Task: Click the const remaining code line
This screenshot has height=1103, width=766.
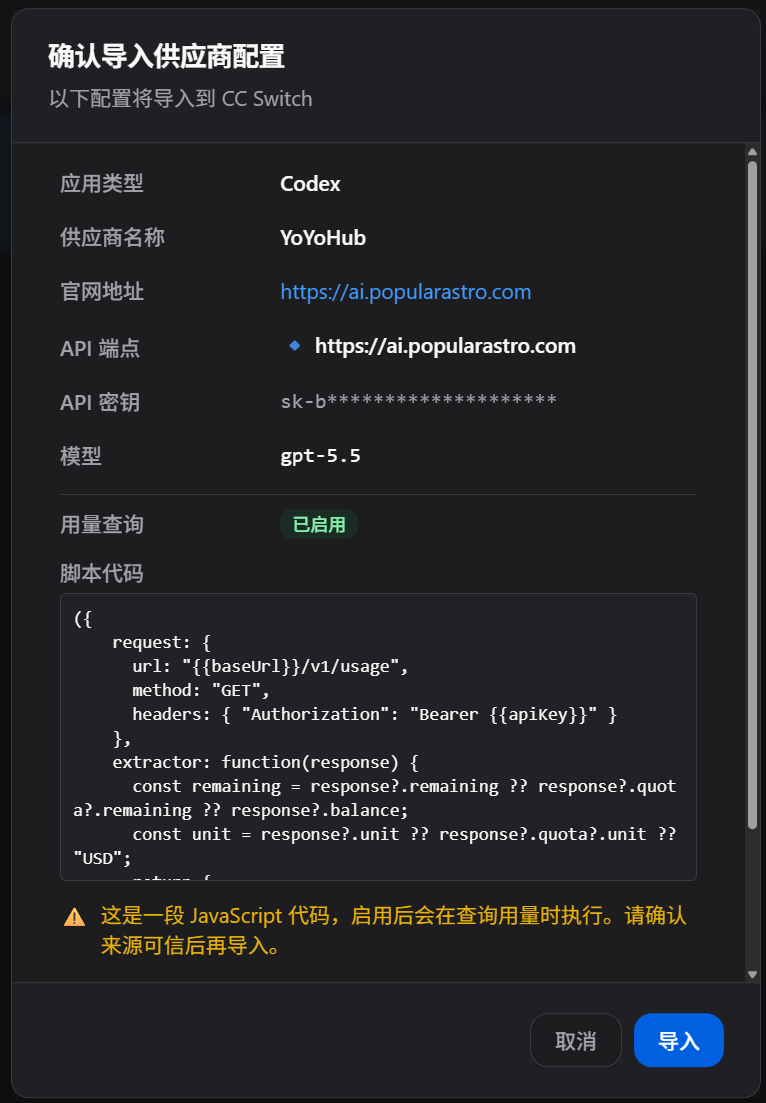Action: pos(375,798)
